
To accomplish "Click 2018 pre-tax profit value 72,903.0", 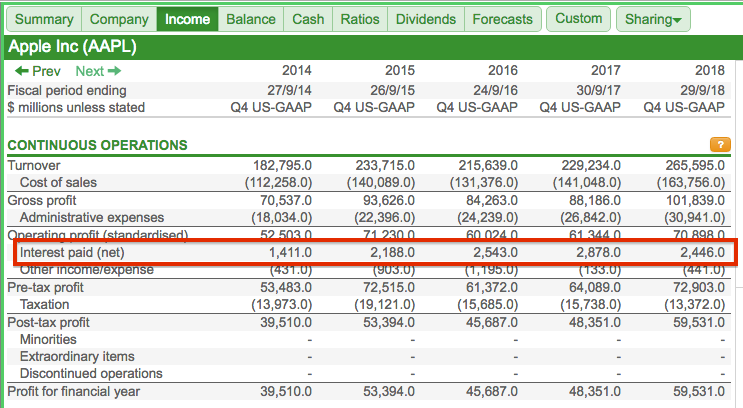I will (x=699, y=288).
